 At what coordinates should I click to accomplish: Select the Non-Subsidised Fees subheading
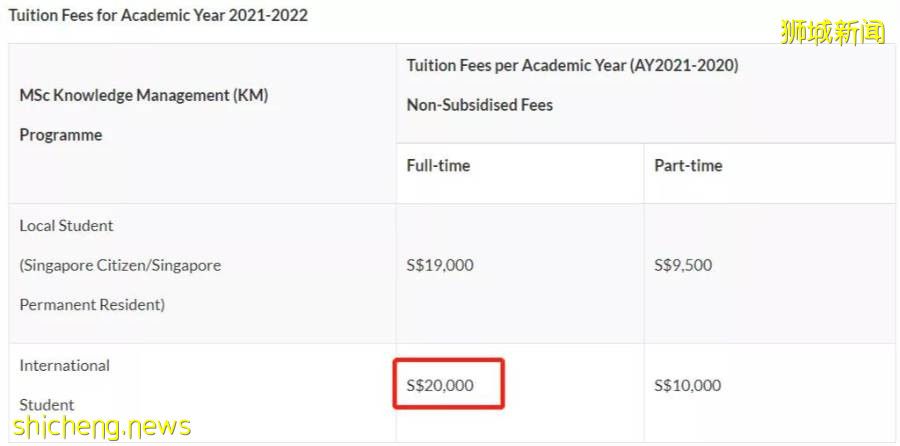479,104
